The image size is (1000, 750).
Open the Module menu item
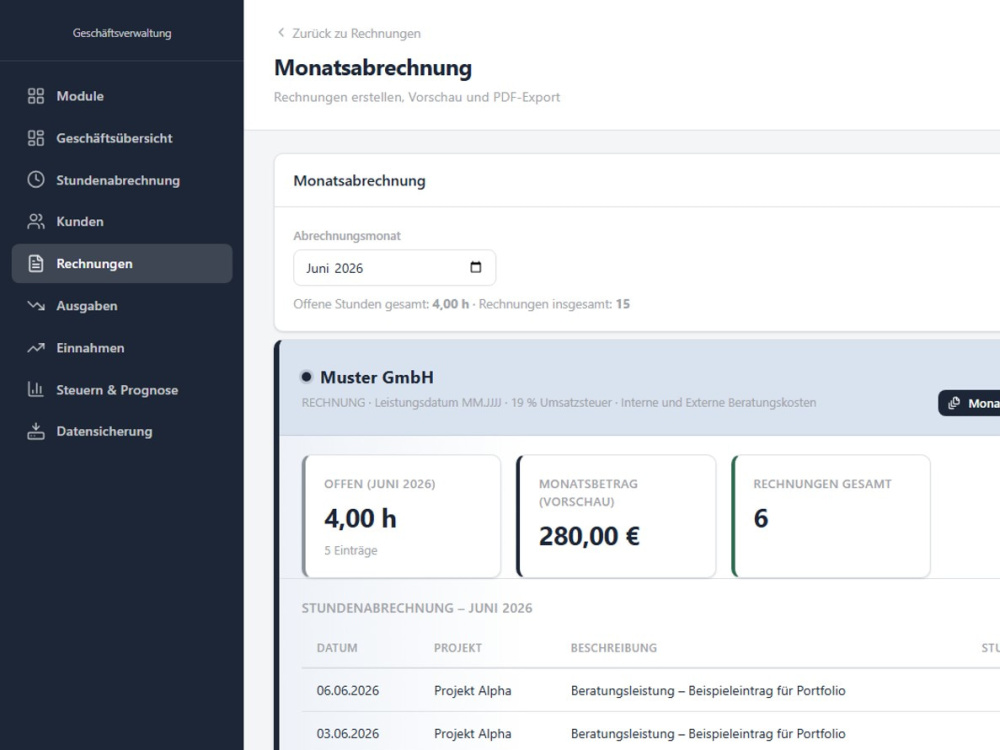tap(122, 96)
